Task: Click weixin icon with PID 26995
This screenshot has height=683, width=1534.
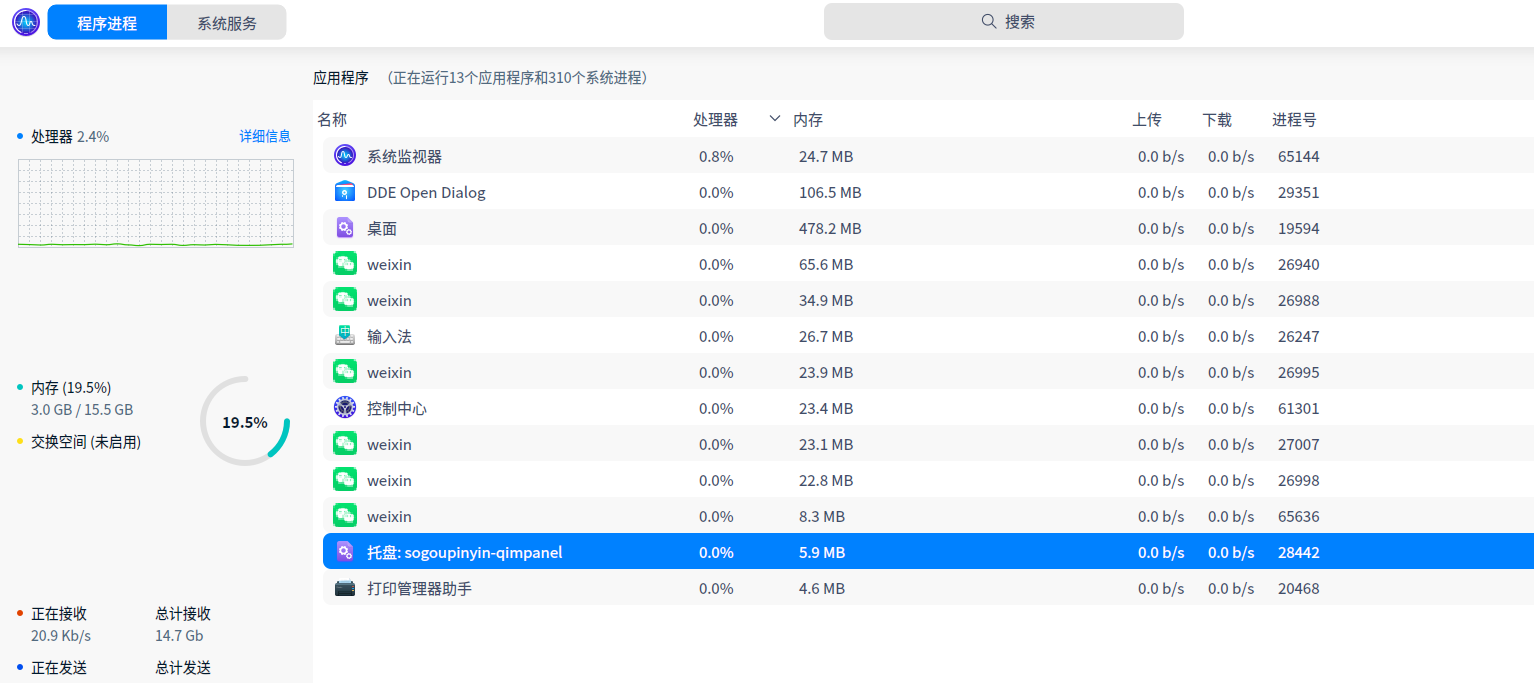Action: 345,371
